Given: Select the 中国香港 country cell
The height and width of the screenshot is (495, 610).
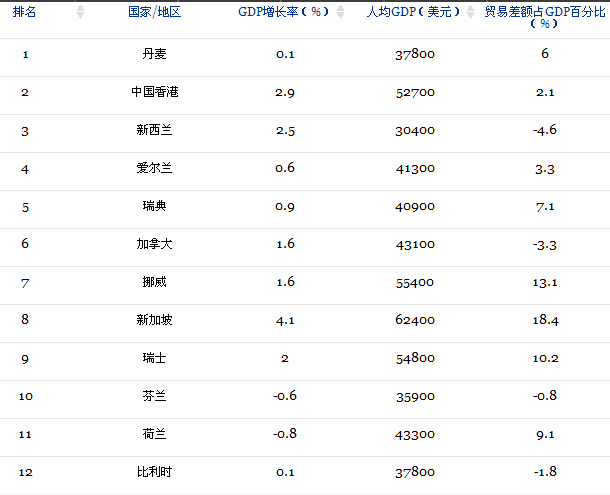Looking at the screenshot, I should [x=154, y=92].
